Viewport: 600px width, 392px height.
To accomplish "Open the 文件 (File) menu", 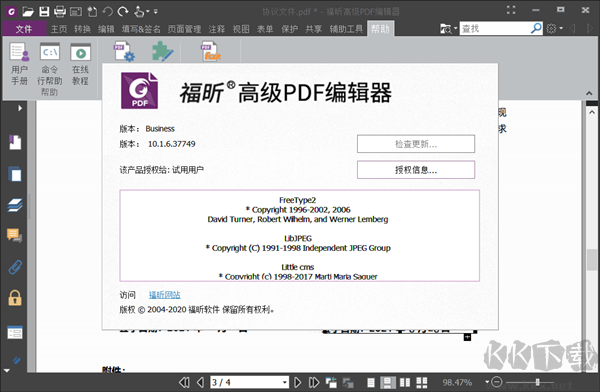I will tap(24, 29).
